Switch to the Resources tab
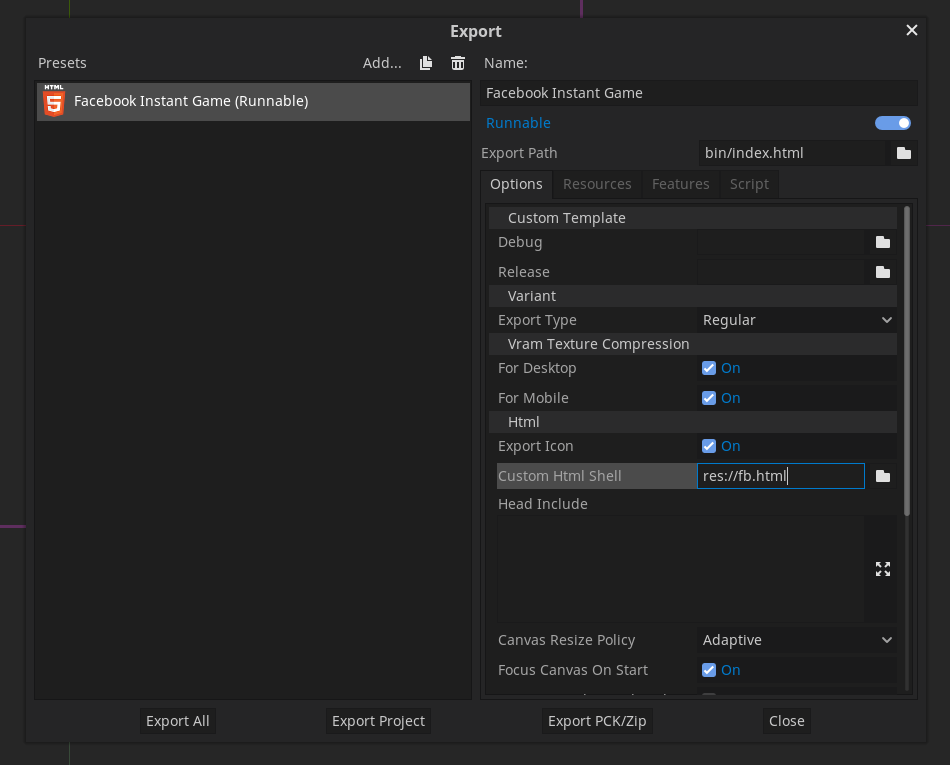This screenshot has height=765, width=950. [x=597, y=184]
